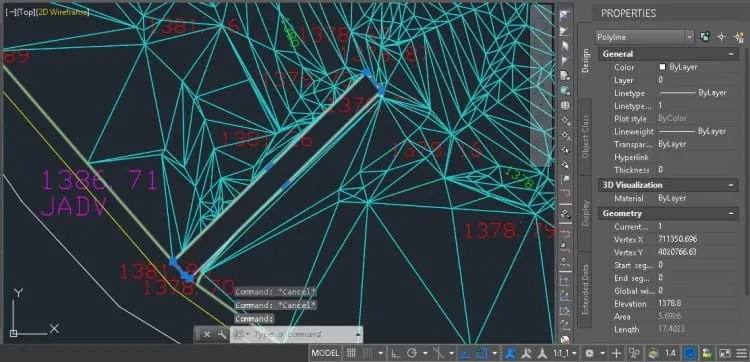This screenshot has height=362, width=750.
Task: Toggle the Grid display in status bar
Action: tap(352, 353)
